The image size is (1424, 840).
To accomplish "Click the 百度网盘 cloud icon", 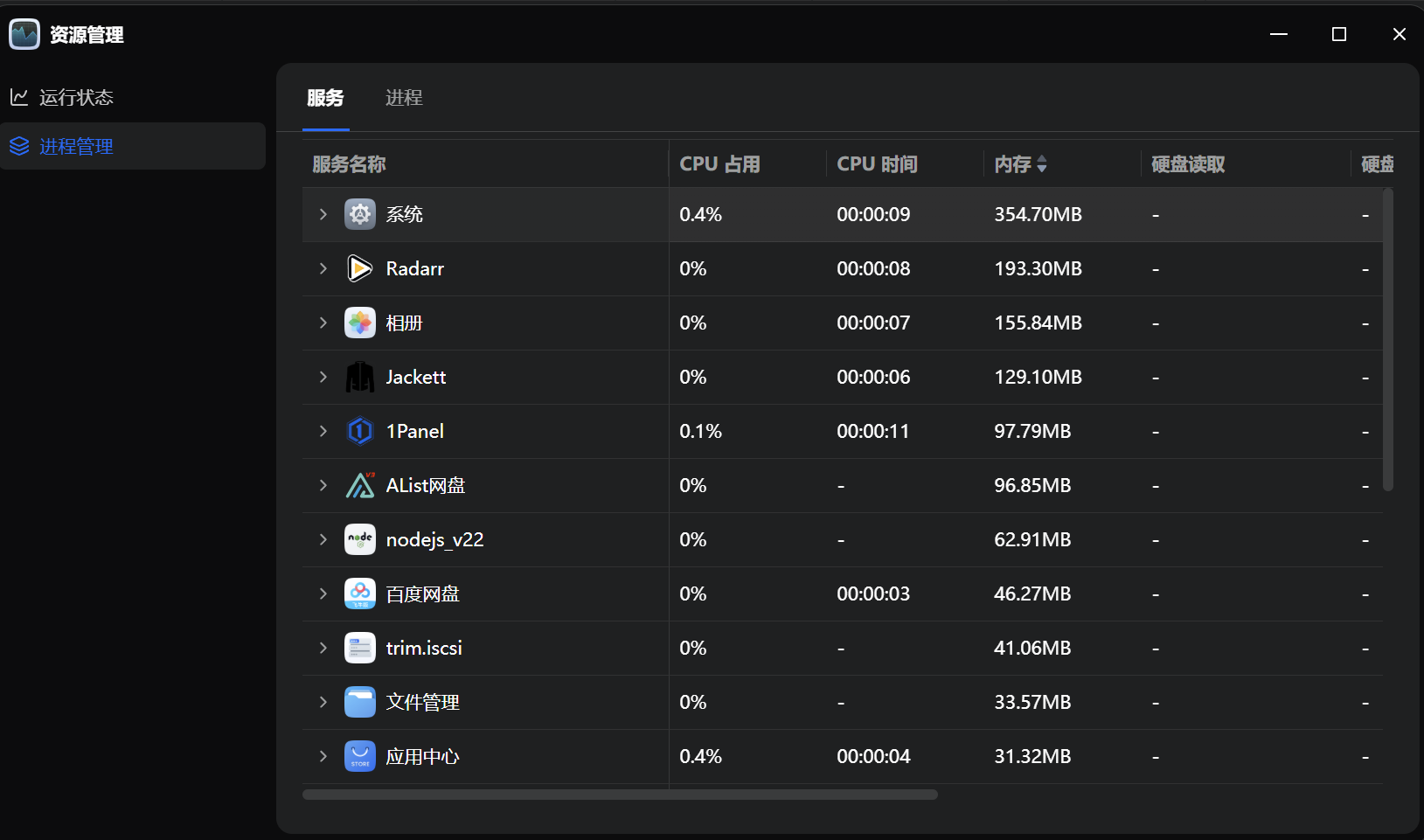I will click(x=359, y=594).
